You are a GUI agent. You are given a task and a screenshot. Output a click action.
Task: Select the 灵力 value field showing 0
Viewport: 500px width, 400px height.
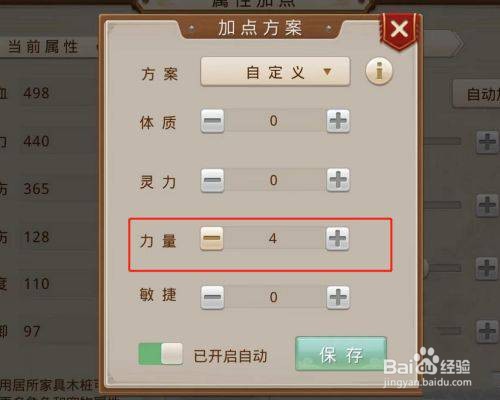point(275,180)
